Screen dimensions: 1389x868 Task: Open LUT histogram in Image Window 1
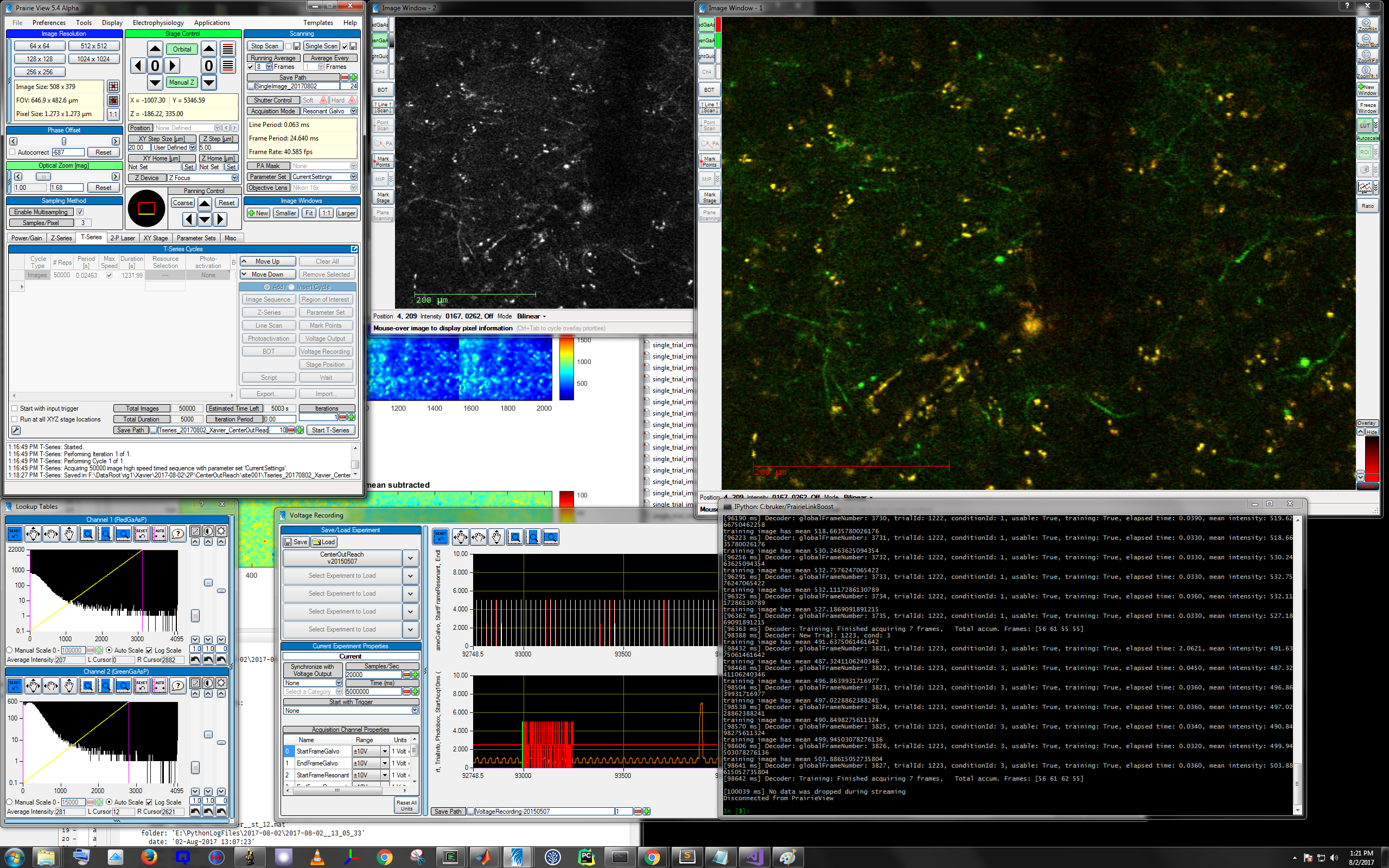(1365, 125)
